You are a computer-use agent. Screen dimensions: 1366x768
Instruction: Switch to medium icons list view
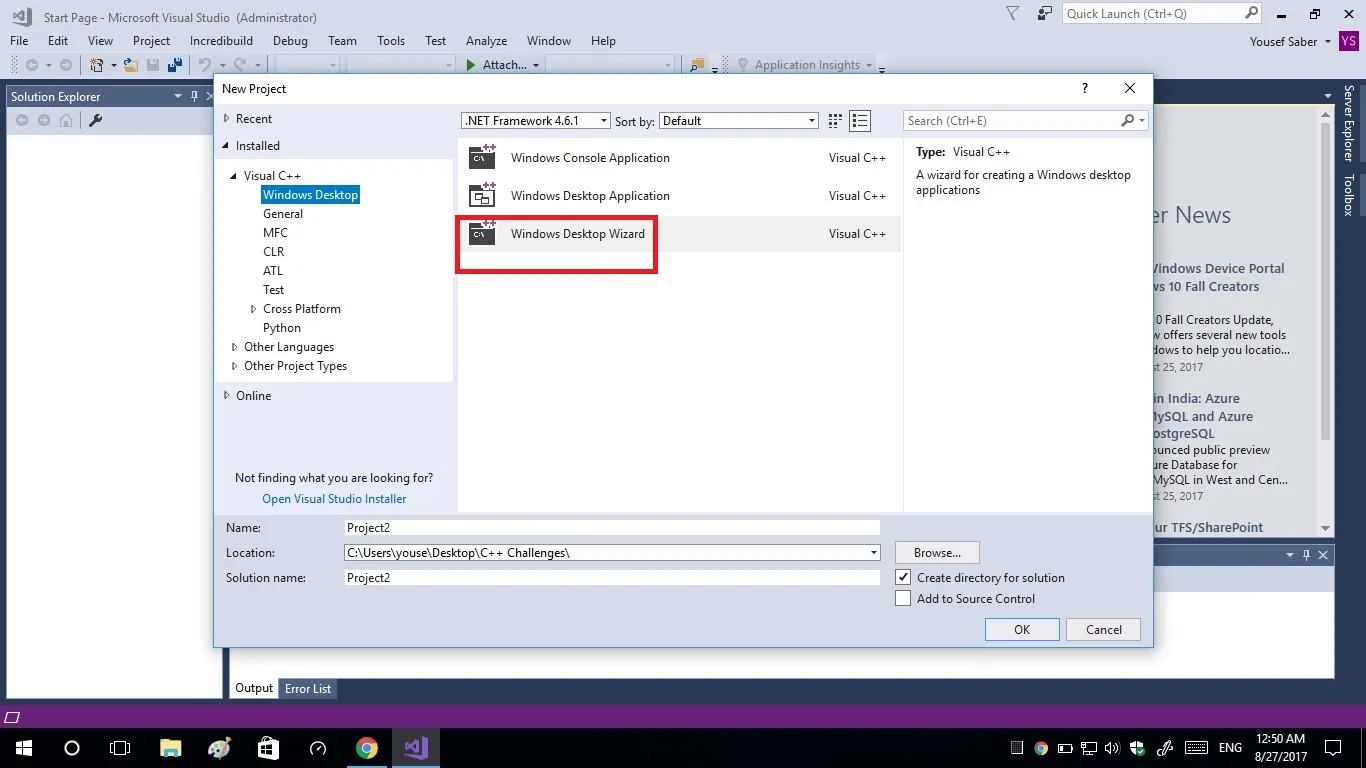860,121
